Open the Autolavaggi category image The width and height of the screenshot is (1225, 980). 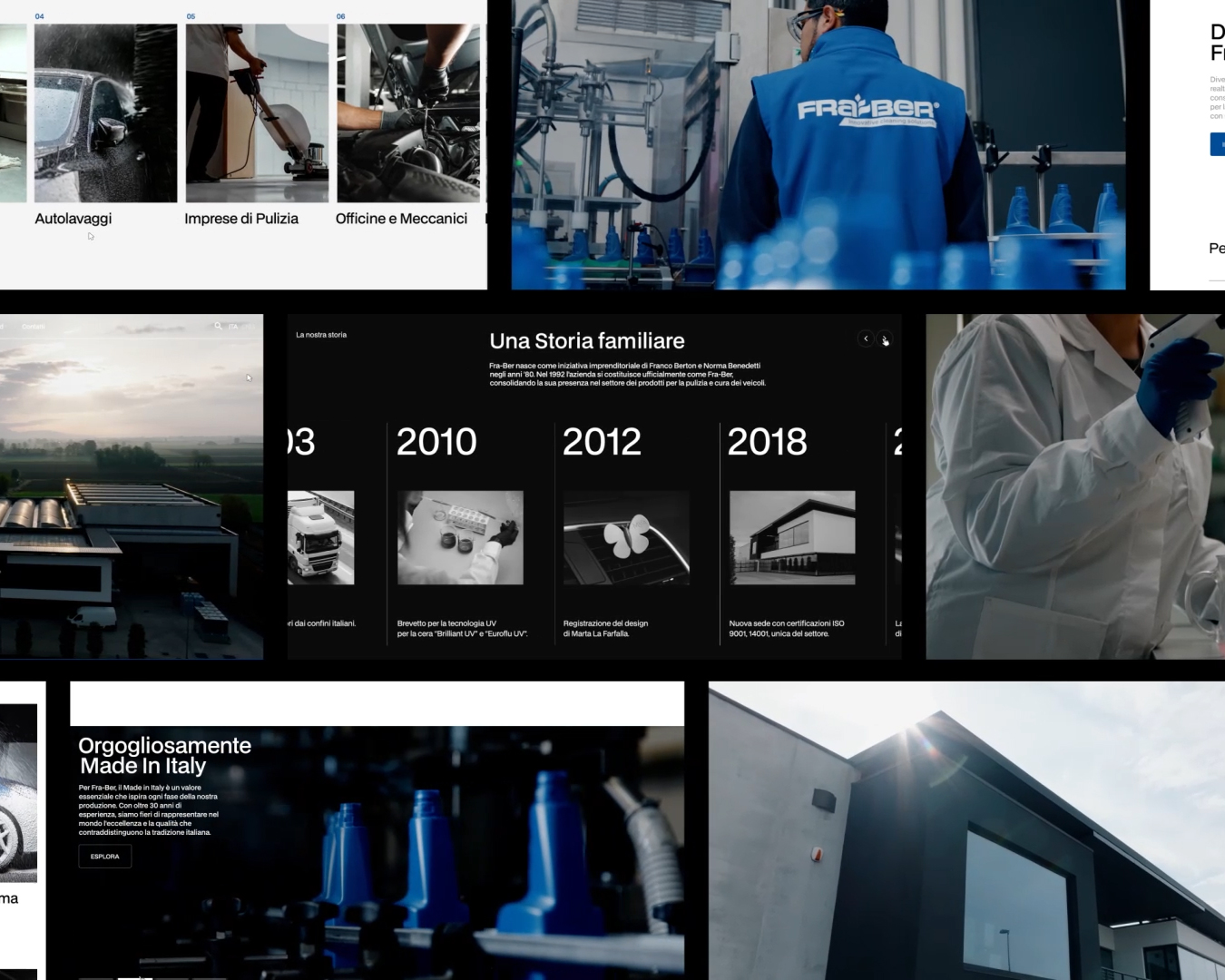[x=105, y=113]
